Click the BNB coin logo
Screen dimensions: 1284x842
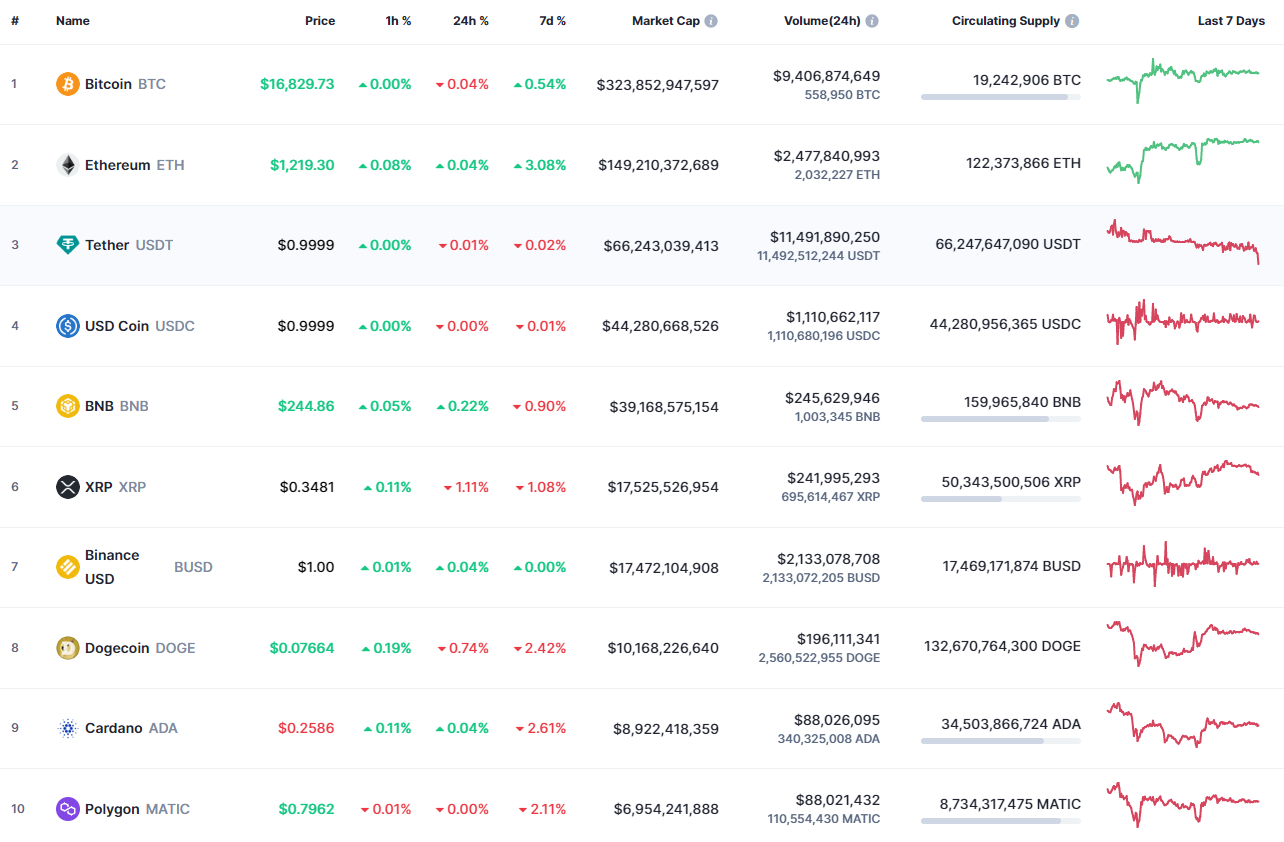[67, 406]
